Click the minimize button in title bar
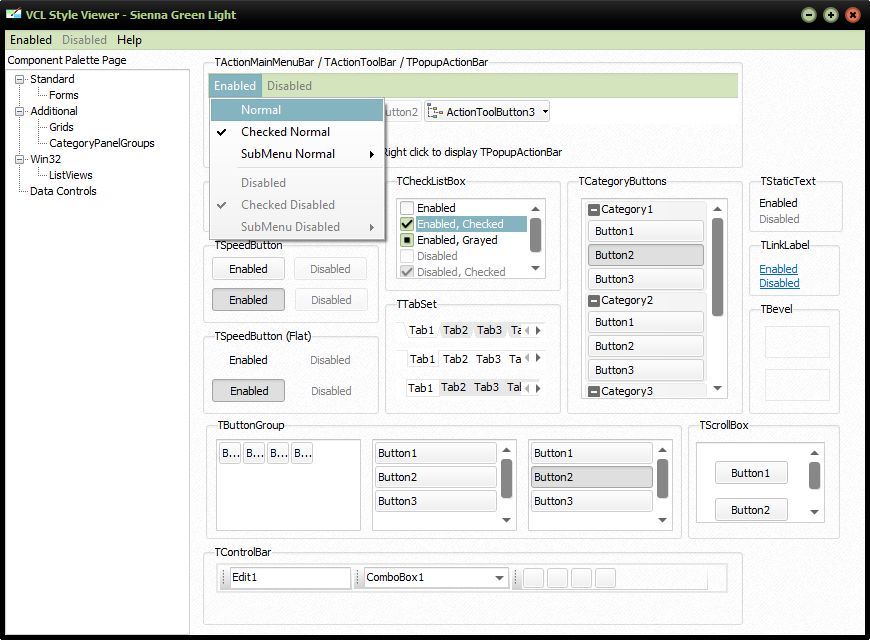The height and width of the screenshot is (640, 870). pyautogui.click(x=809, y=15)
